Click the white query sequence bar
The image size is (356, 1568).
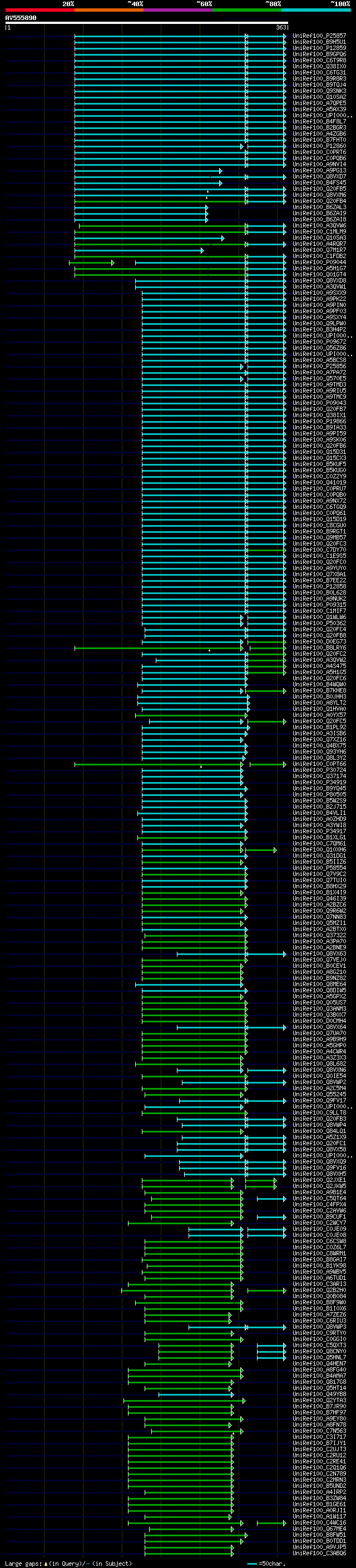point(147,23)
